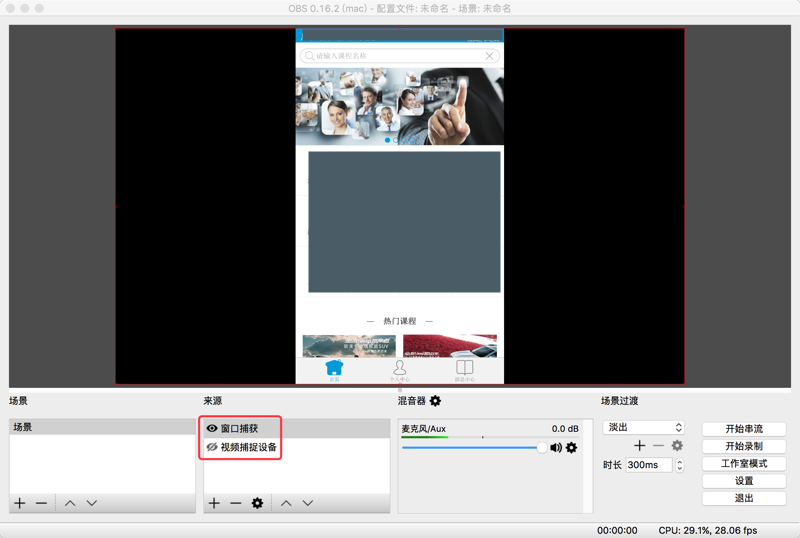Click 退出 to quit OBS
The width and height of the screenshot is (800, 538).
click(744, 498)
